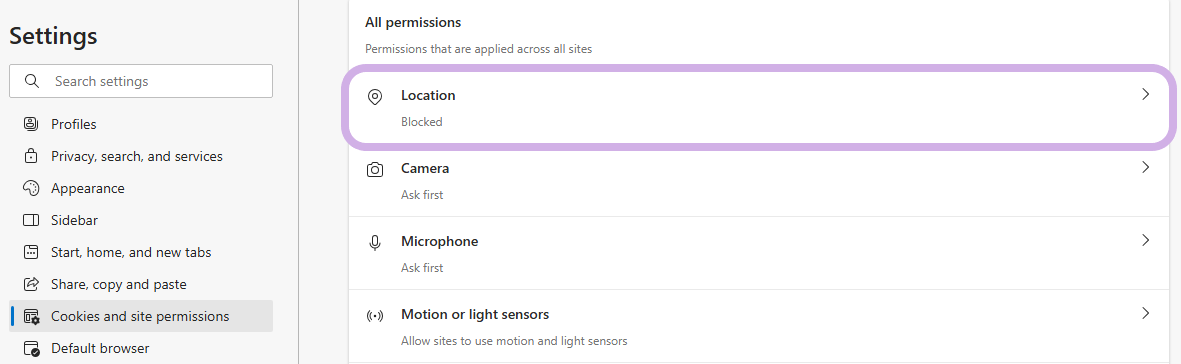Expand Location permission chevron
This screenshot has height=364, width=1181.
1146,94
